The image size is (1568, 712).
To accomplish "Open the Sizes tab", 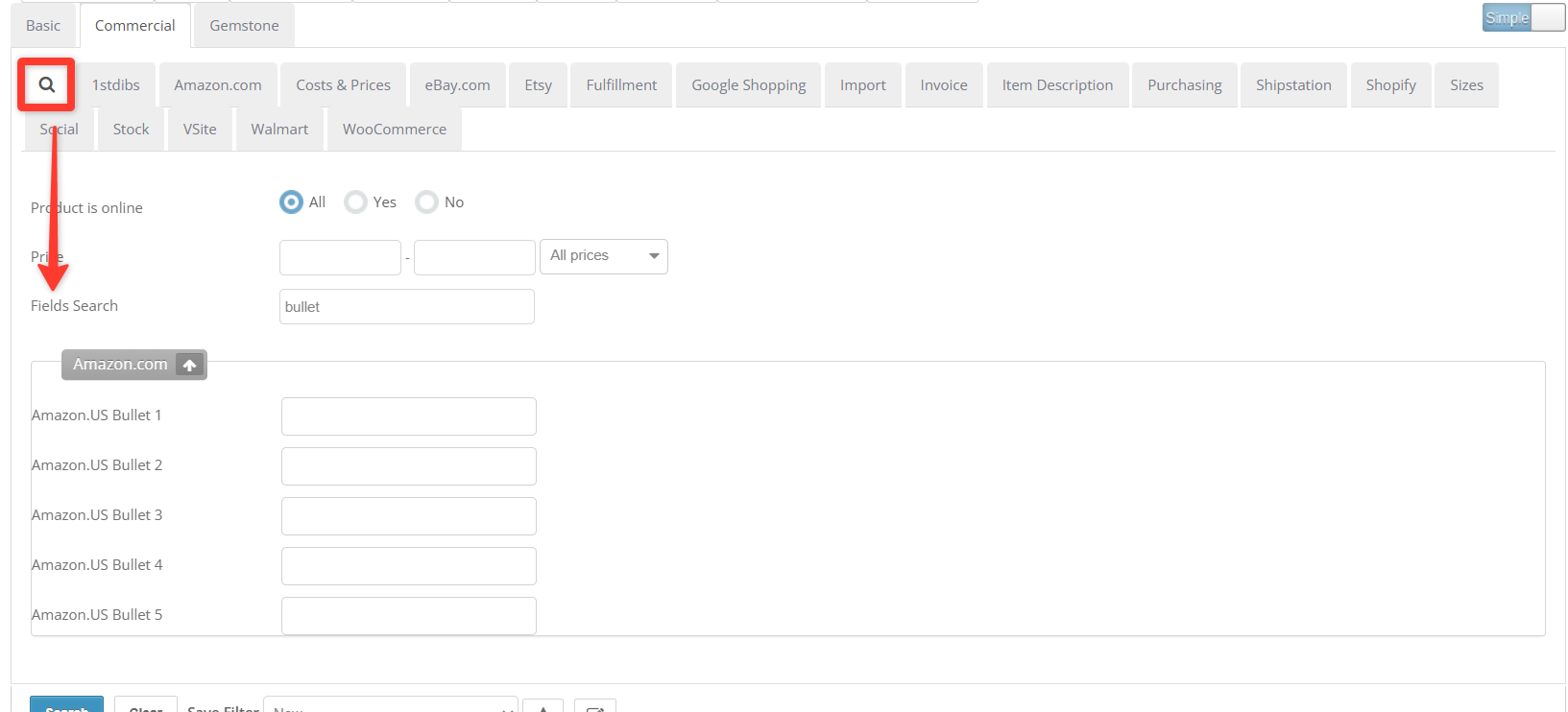I will click(x=1467, y=85).
